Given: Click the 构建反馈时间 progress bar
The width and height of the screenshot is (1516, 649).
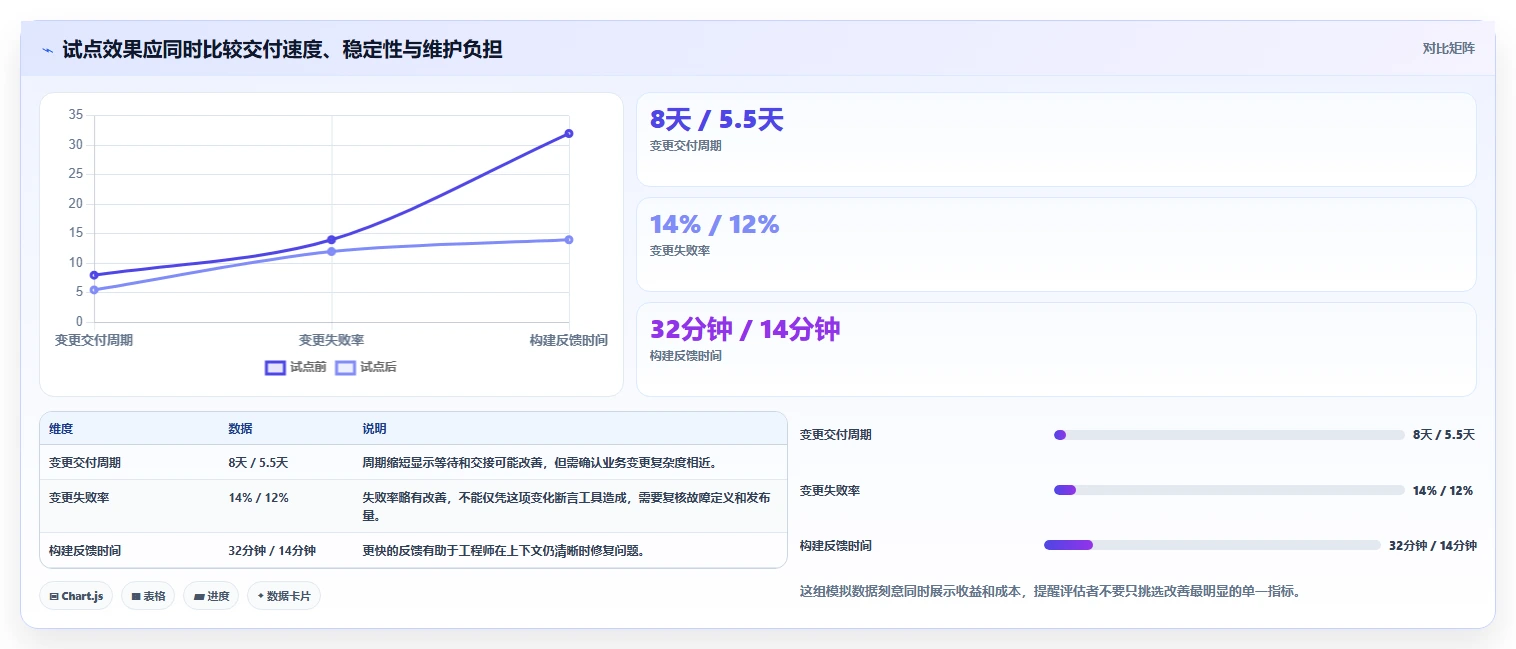Looking at the screenshot, I should (x=1212, y=545).
